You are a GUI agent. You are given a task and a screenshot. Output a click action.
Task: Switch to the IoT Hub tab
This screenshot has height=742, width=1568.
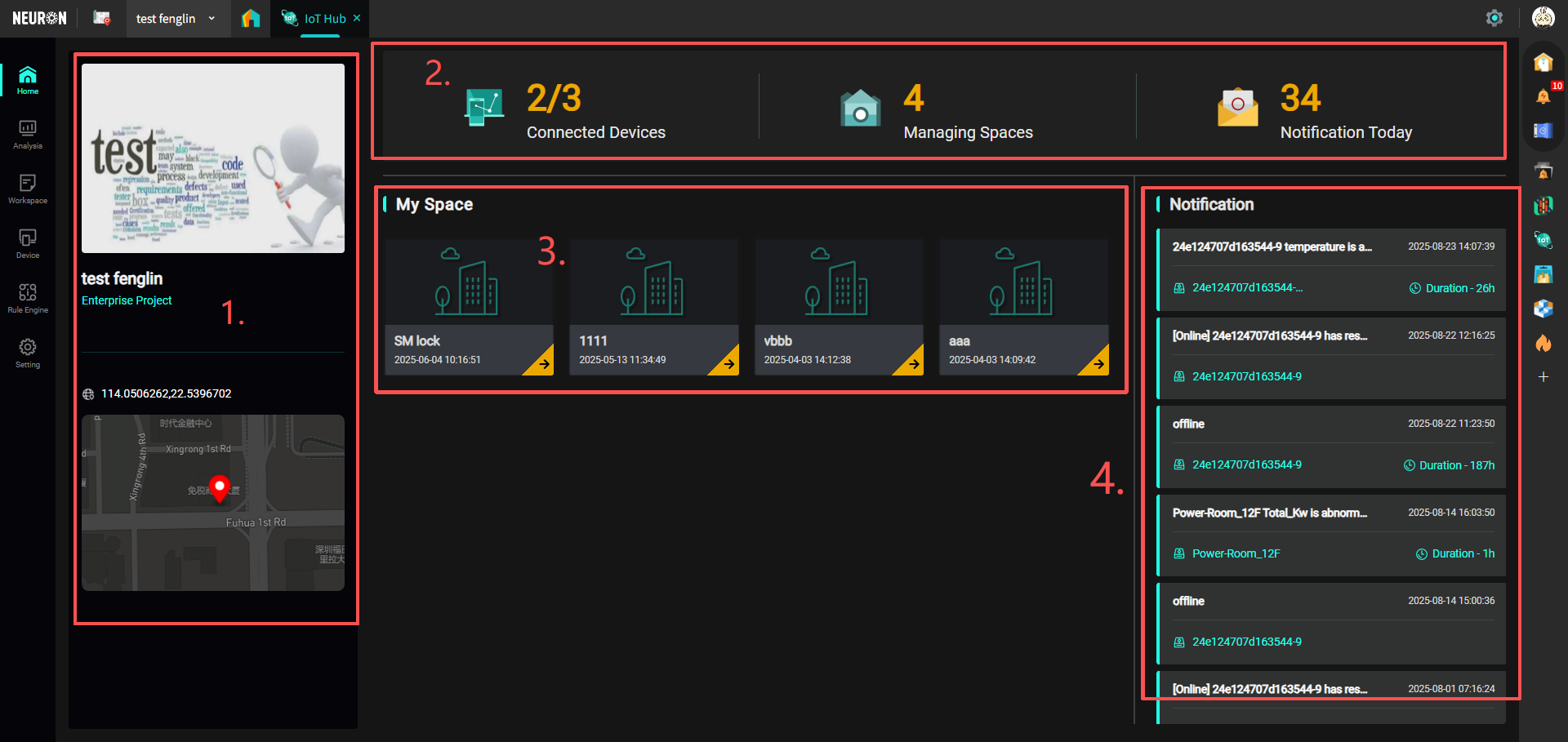click(324, 18)
